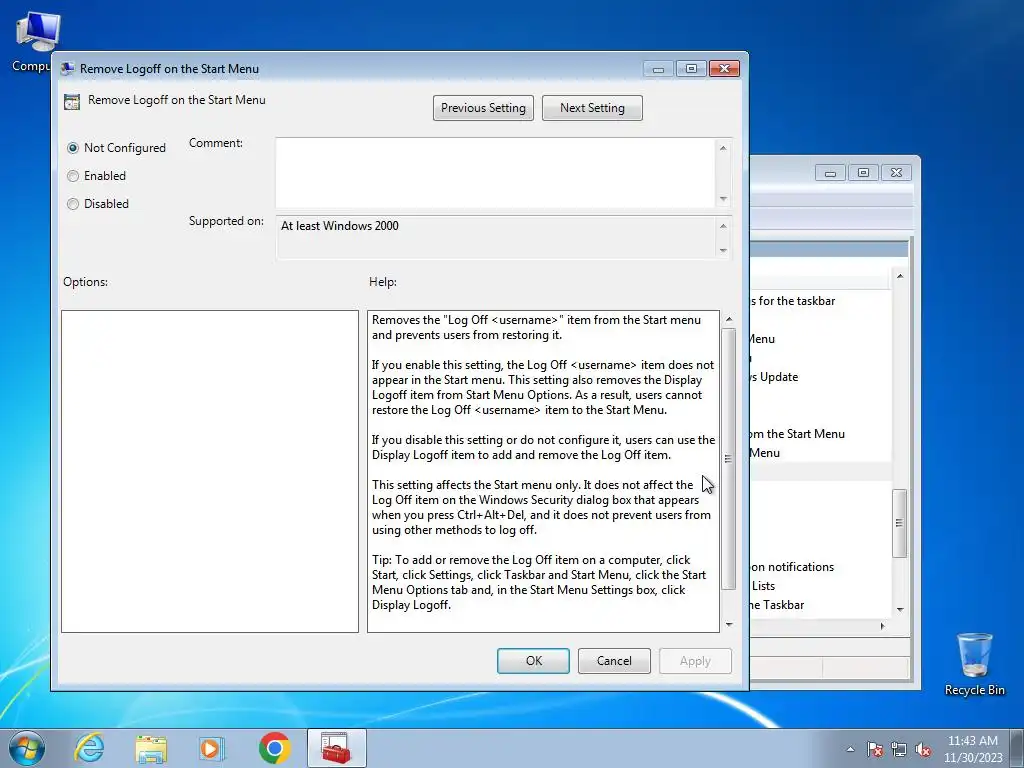The width and height of the screenshot is (1024, 768).
Task: Click the toolbox MMC taskbar icon
Action: coord(336,748)
